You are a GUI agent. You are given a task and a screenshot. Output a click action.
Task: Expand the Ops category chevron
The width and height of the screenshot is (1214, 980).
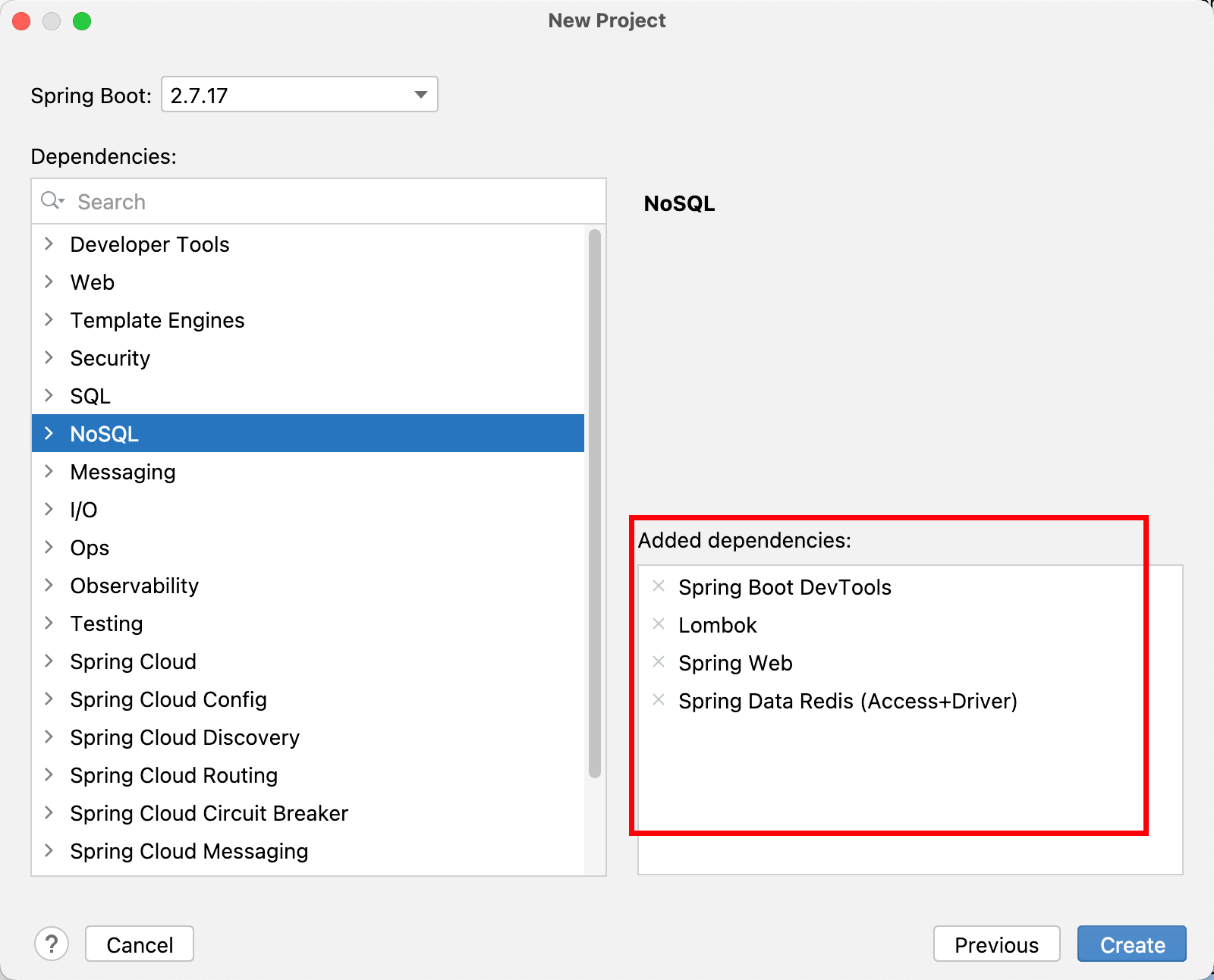49,547
